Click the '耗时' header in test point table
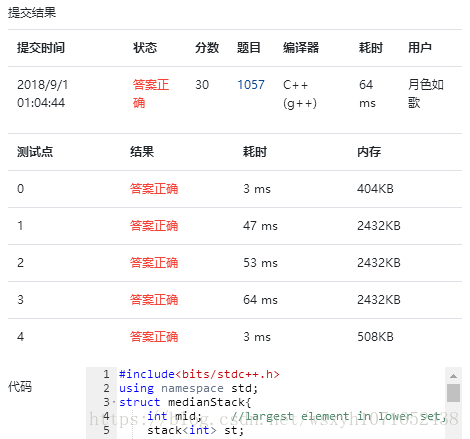 [255, 152]
